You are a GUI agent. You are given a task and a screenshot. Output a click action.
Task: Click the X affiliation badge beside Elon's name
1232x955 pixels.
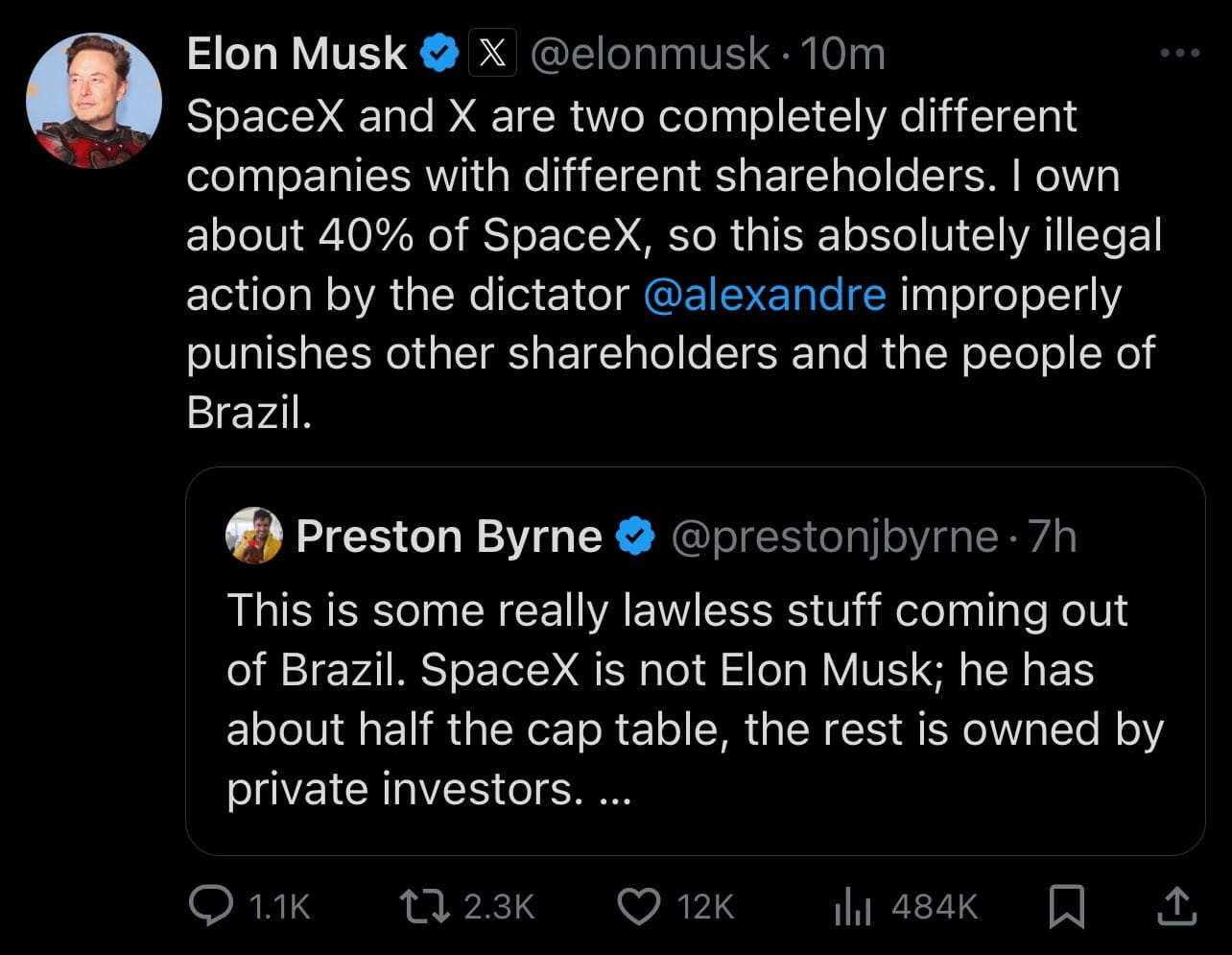491,54
